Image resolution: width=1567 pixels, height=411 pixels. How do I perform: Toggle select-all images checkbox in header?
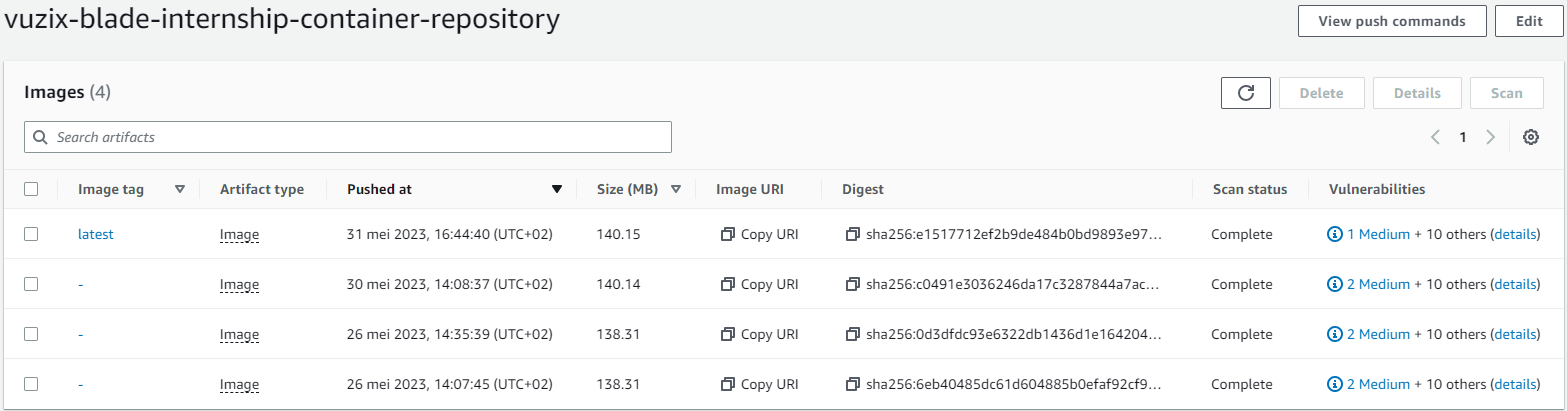tap(31, 189)
